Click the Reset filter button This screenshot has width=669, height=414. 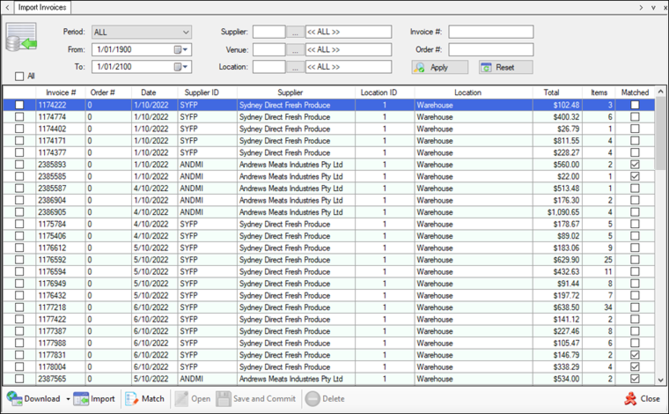pos(506,67)
